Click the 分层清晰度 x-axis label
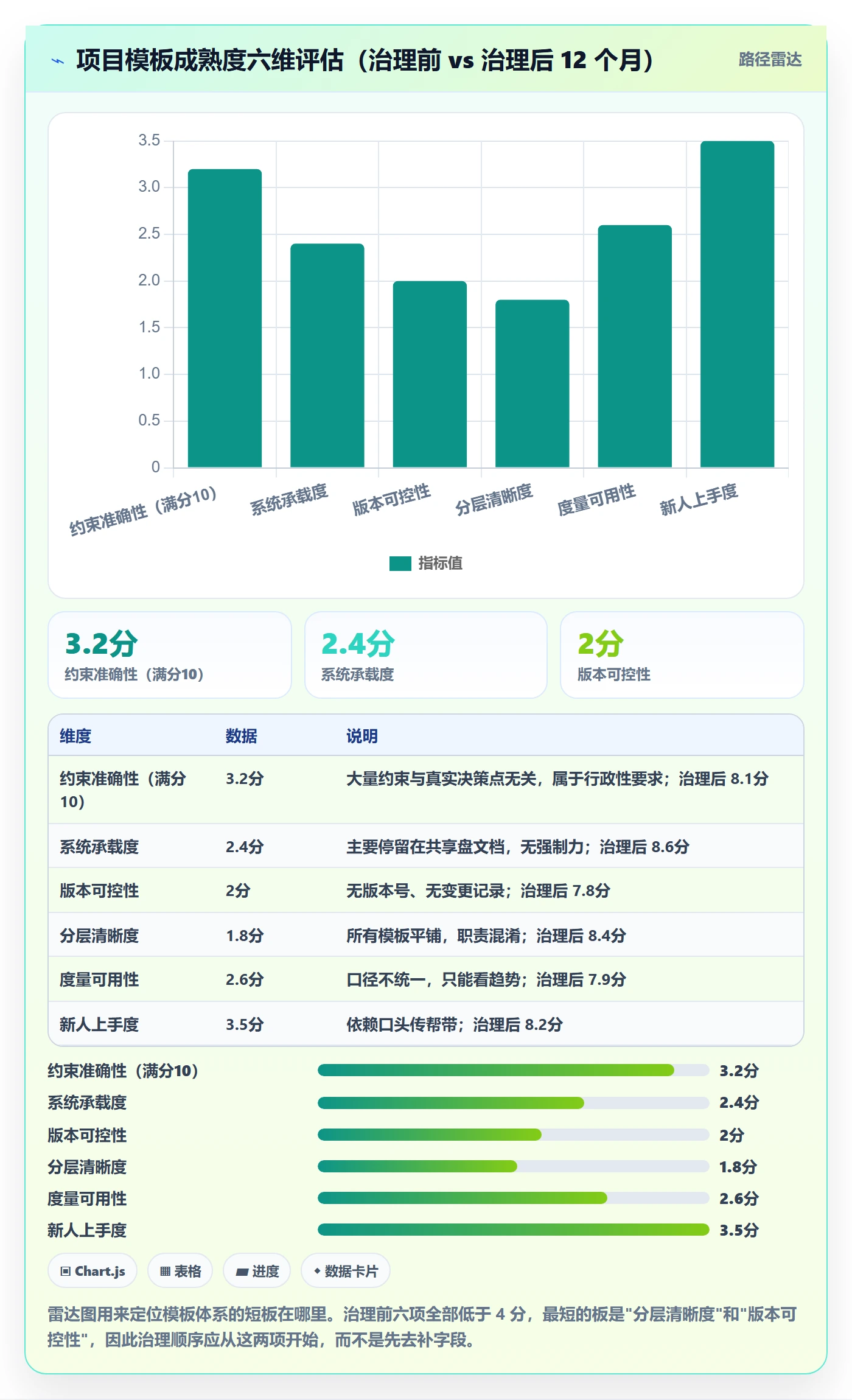Image resolution: width=852 pixels, height=1400 pixels. click(494, 500)
